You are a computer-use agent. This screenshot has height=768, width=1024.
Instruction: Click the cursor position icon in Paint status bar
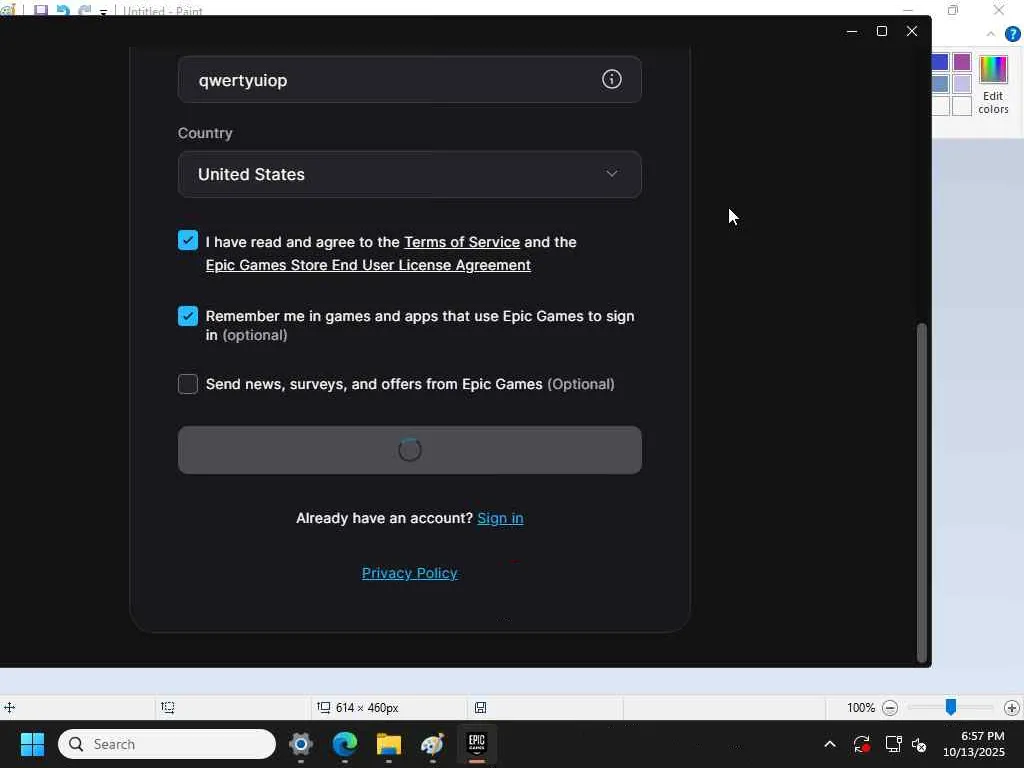click(x=10, y=707)
